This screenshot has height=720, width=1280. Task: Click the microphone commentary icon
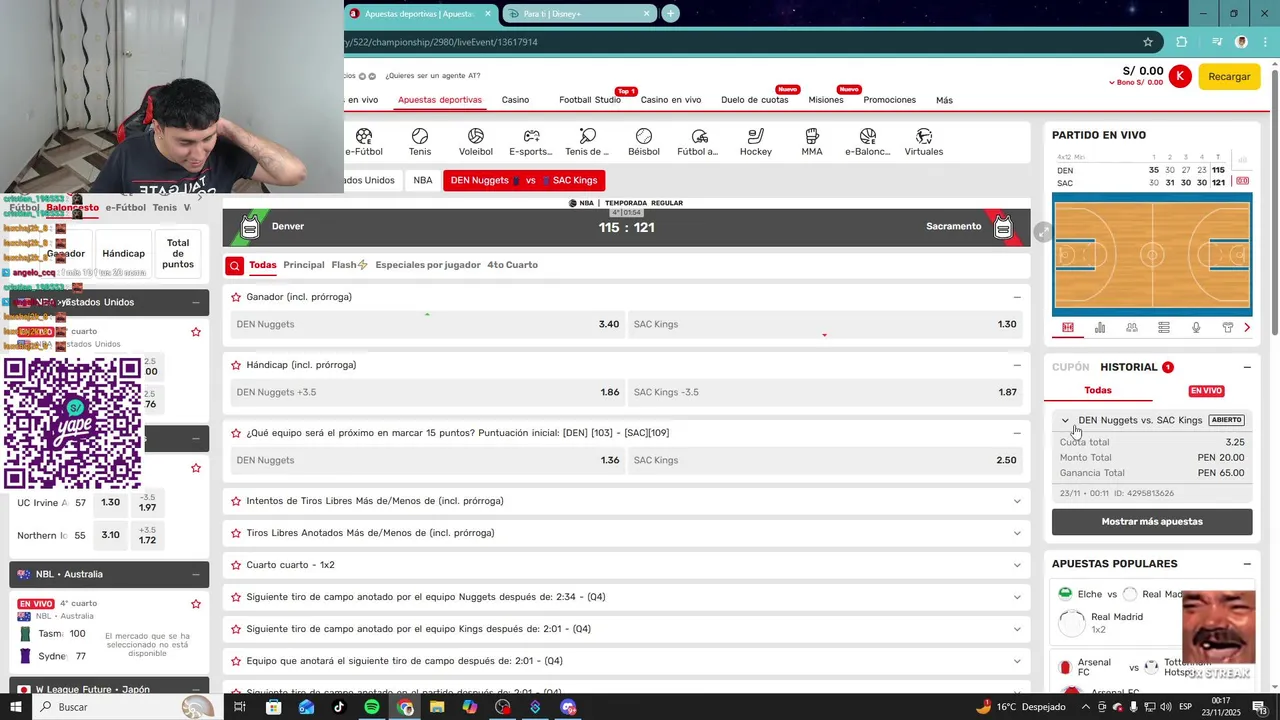pos(1196,327)
